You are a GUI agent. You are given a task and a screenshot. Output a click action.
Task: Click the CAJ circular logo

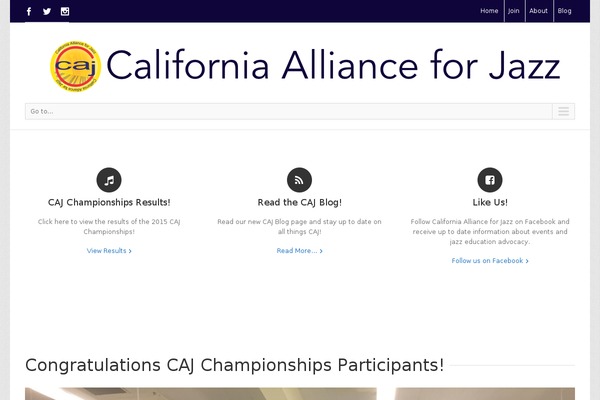pos(75,67)
